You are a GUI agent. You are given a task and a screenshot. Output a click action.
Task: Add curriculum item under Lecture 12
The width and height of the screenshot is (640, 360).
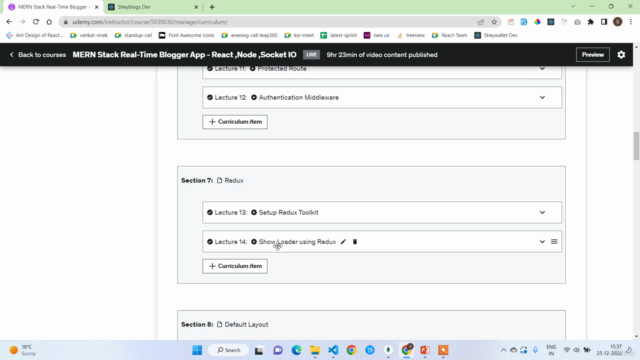pos(235,122)
